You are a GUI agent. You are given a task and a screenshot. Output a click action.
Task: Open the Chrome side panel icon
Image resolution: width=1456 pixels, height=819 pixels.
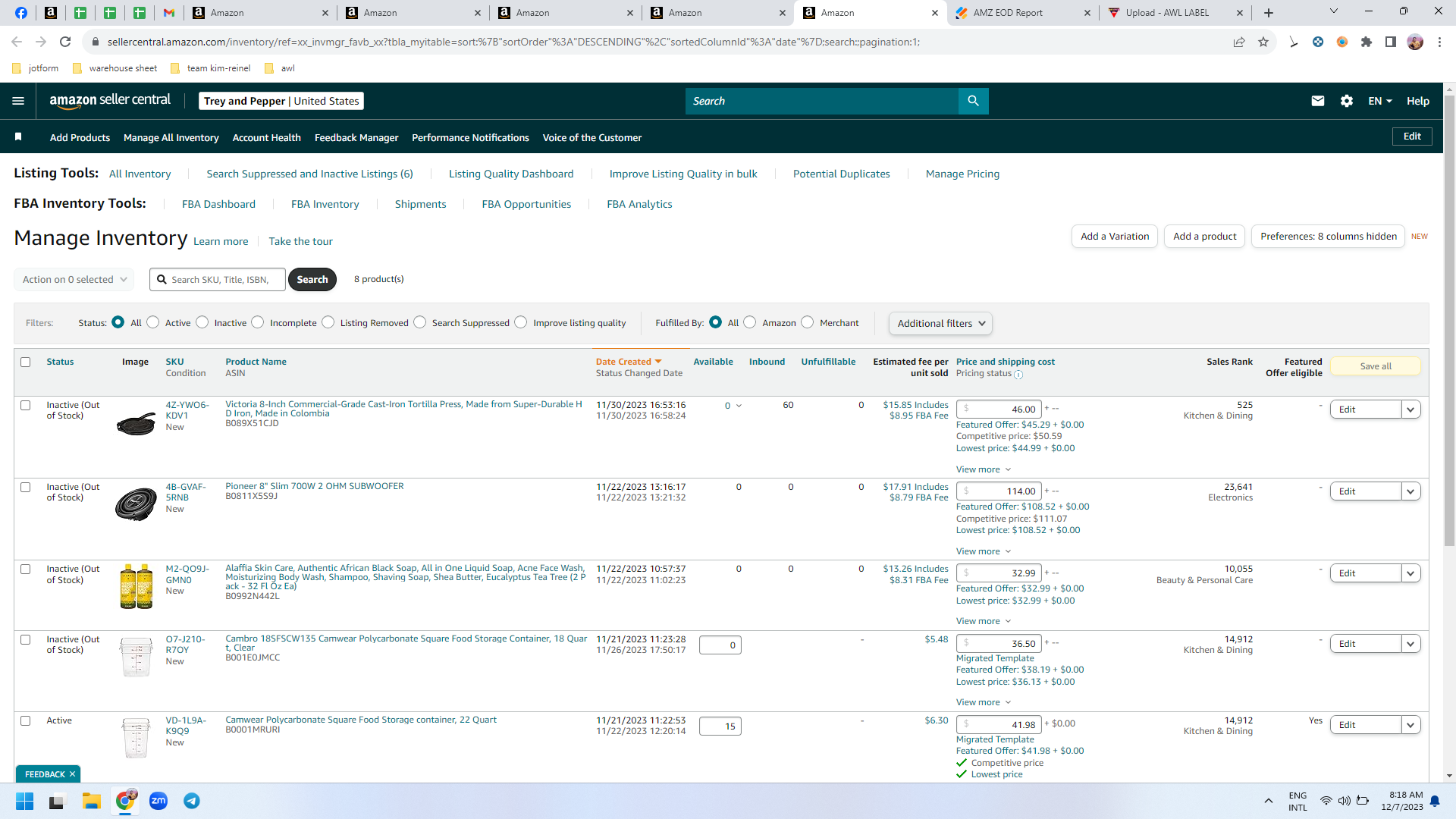click(x=1391, y=42)
